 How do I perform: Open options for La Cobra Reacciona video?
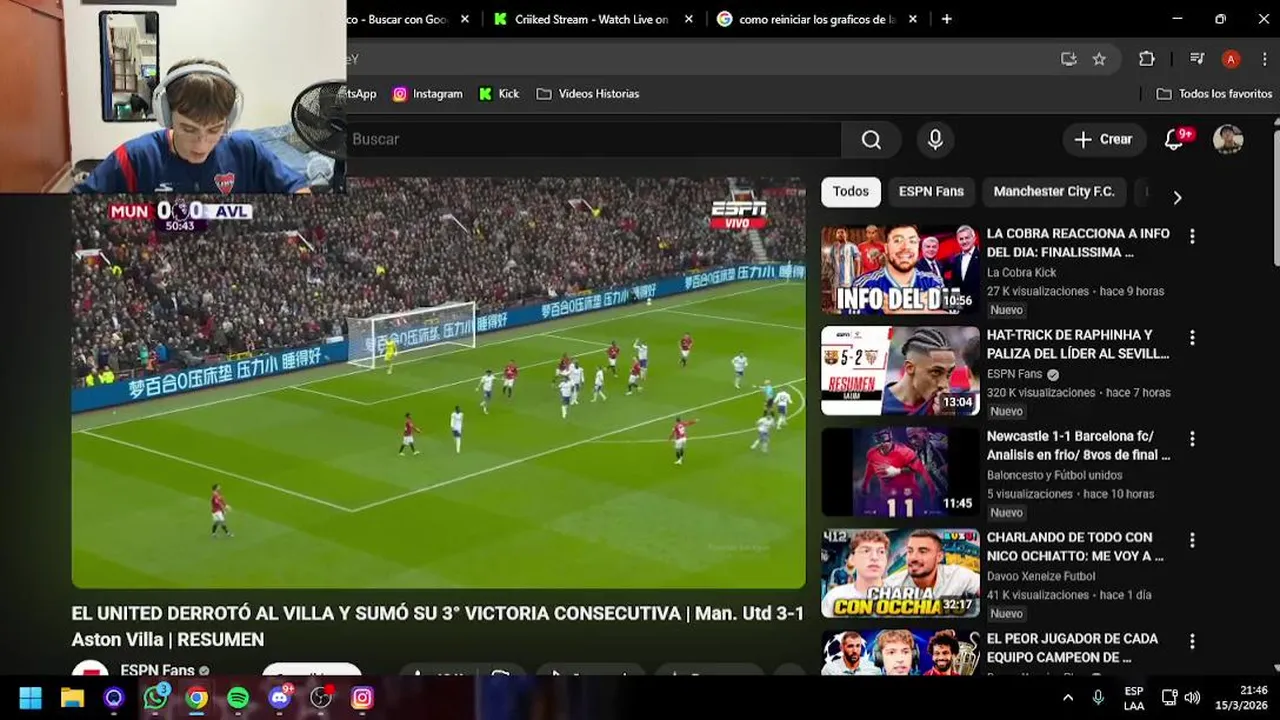1192,236
